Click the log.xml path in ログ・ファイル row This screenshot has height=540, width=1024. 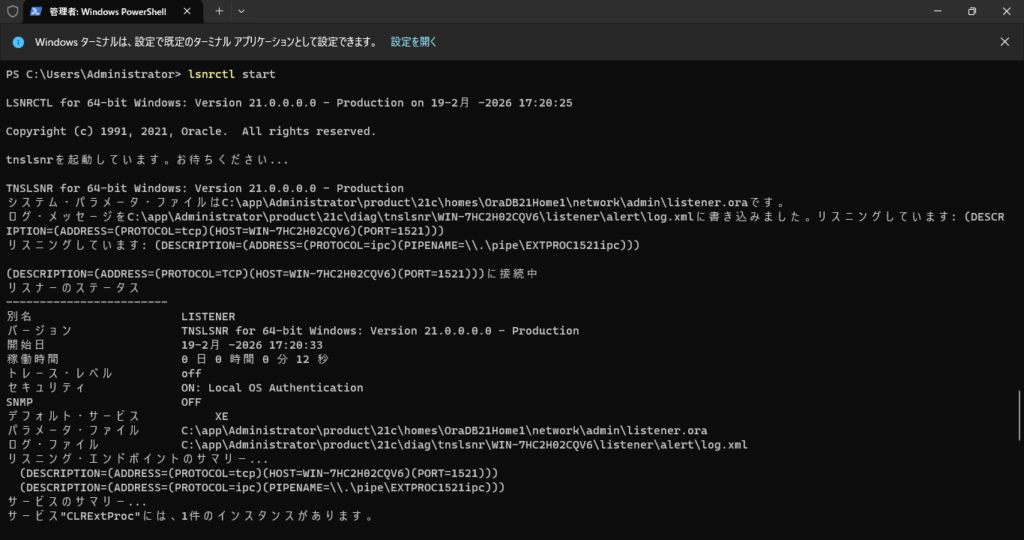[x=464, y=444]
